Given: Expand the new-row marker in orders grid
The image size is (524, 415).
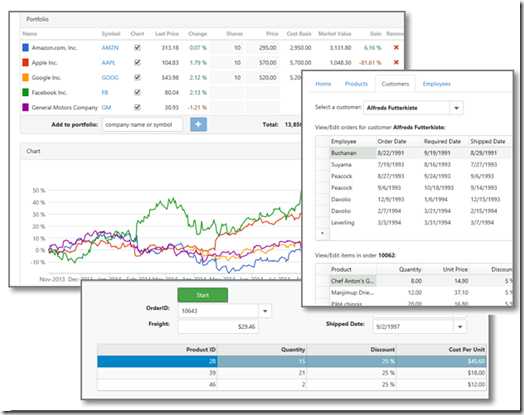Looking at the screenshot, I should tap(322, 233).
